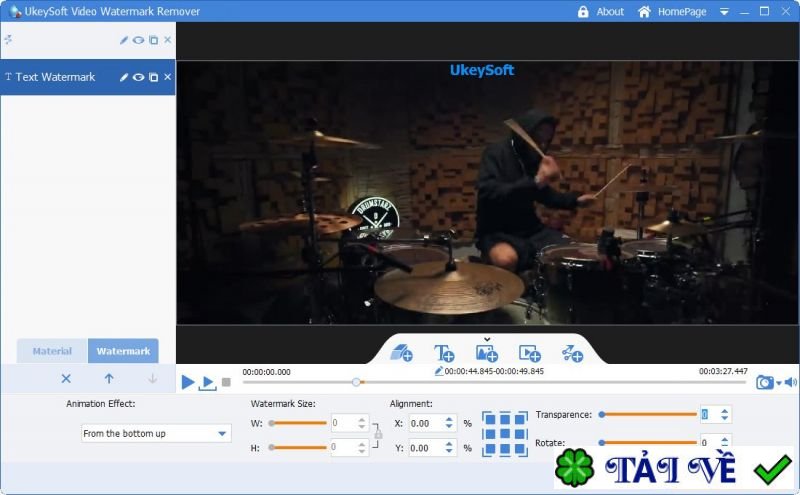Viewport: 800px width, 495px height.
Task: Delete selected watermark with X icon
Action: (66, 379)
